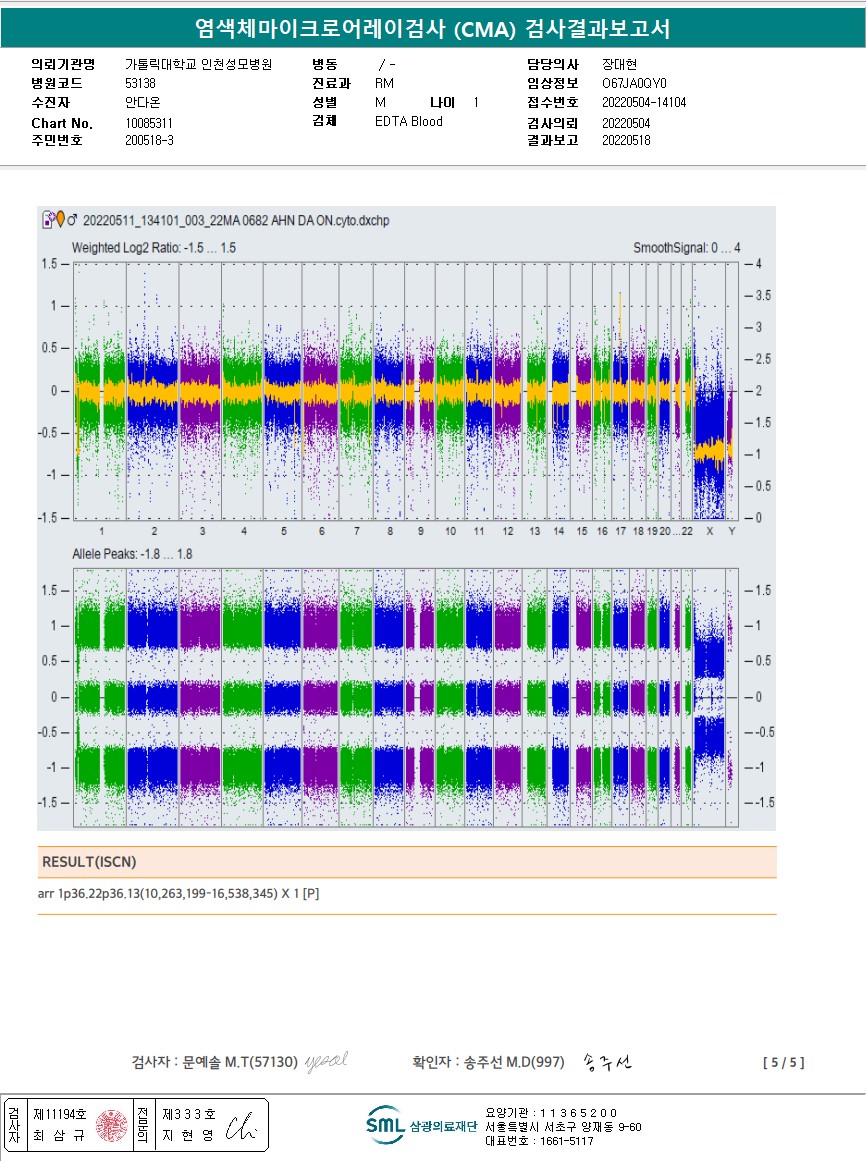
Task: Click the green report title banner
Action: point(432,28)
